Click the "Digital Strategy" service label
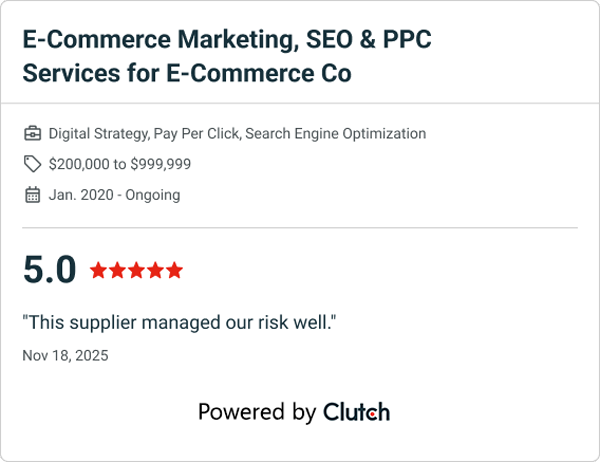This screenshot has width=600, height=462. 99,134
